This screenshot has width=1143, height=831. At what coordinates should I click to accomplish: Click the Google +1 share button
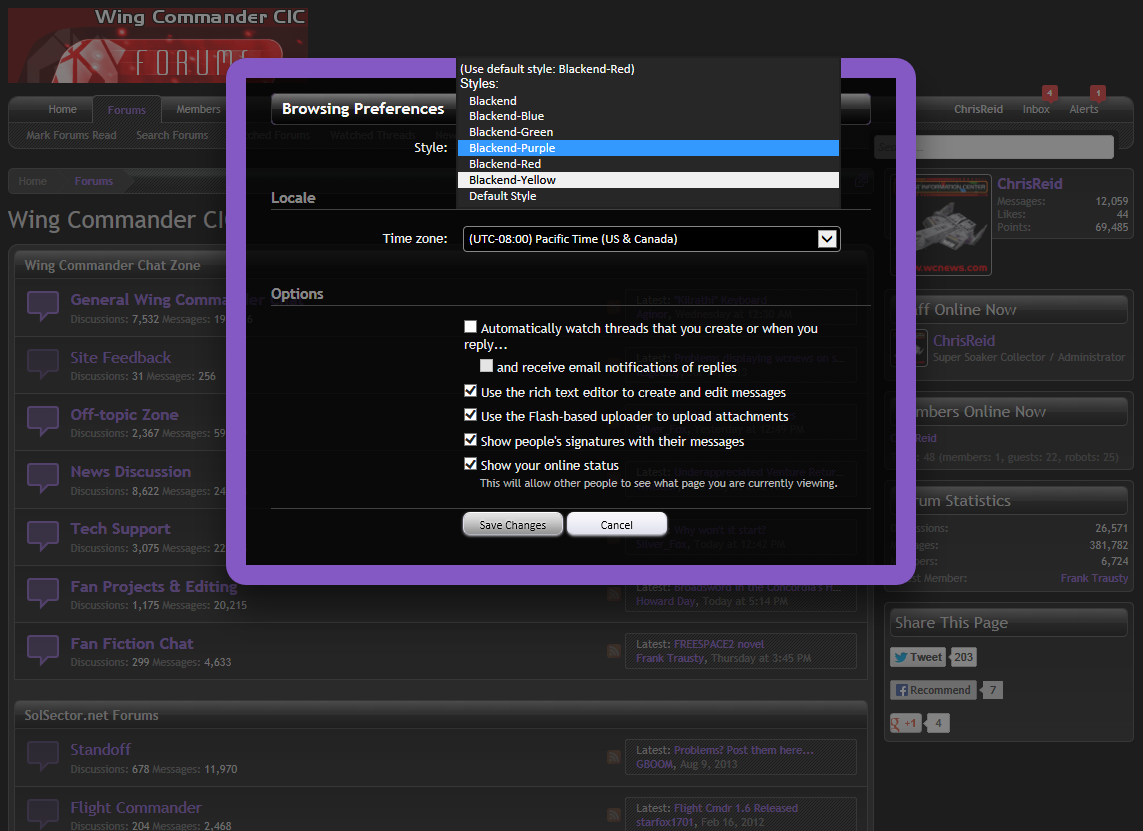(x=906, y=723)
